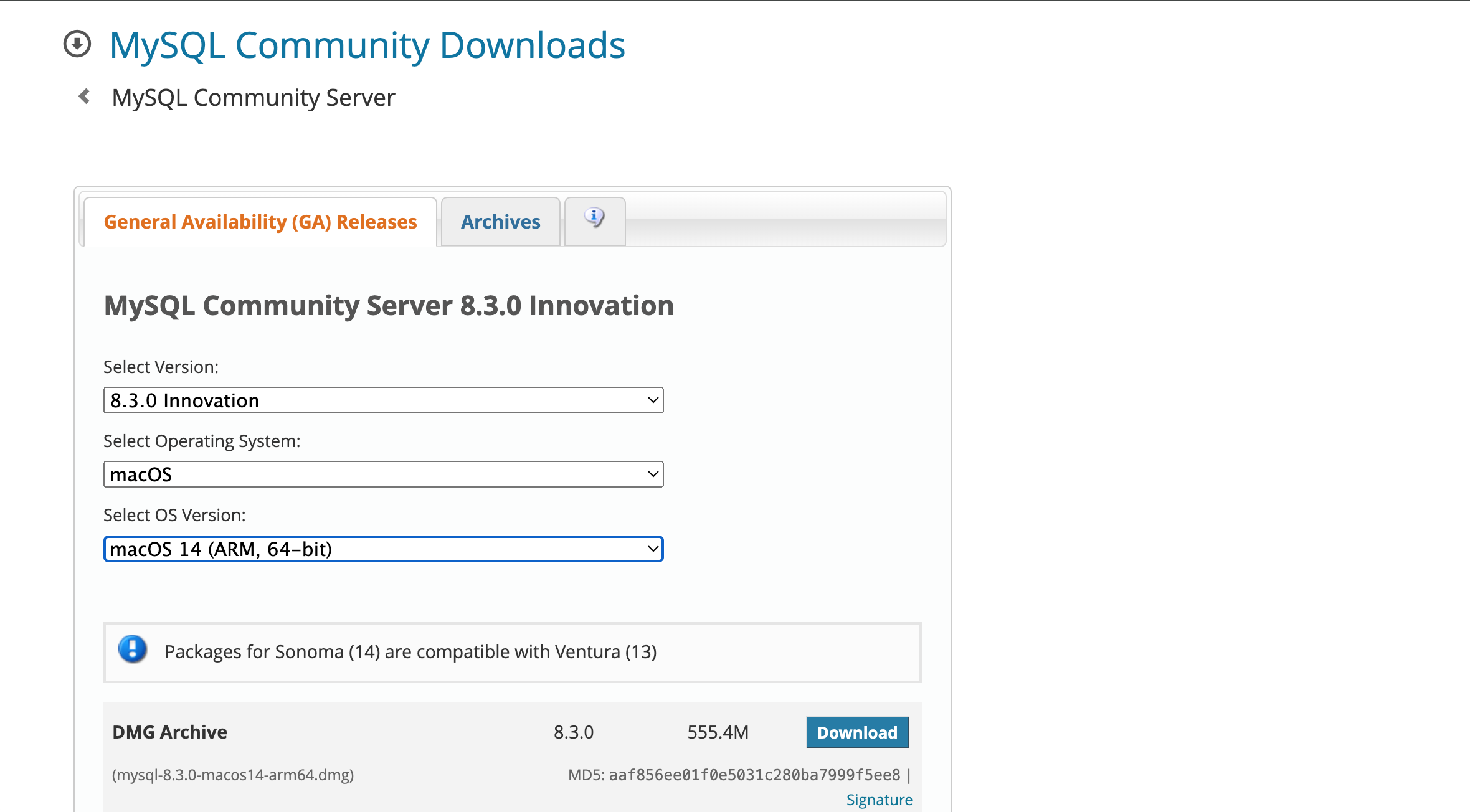Click the back chevron next to MySQL Community Server

[x=85, y=97]
